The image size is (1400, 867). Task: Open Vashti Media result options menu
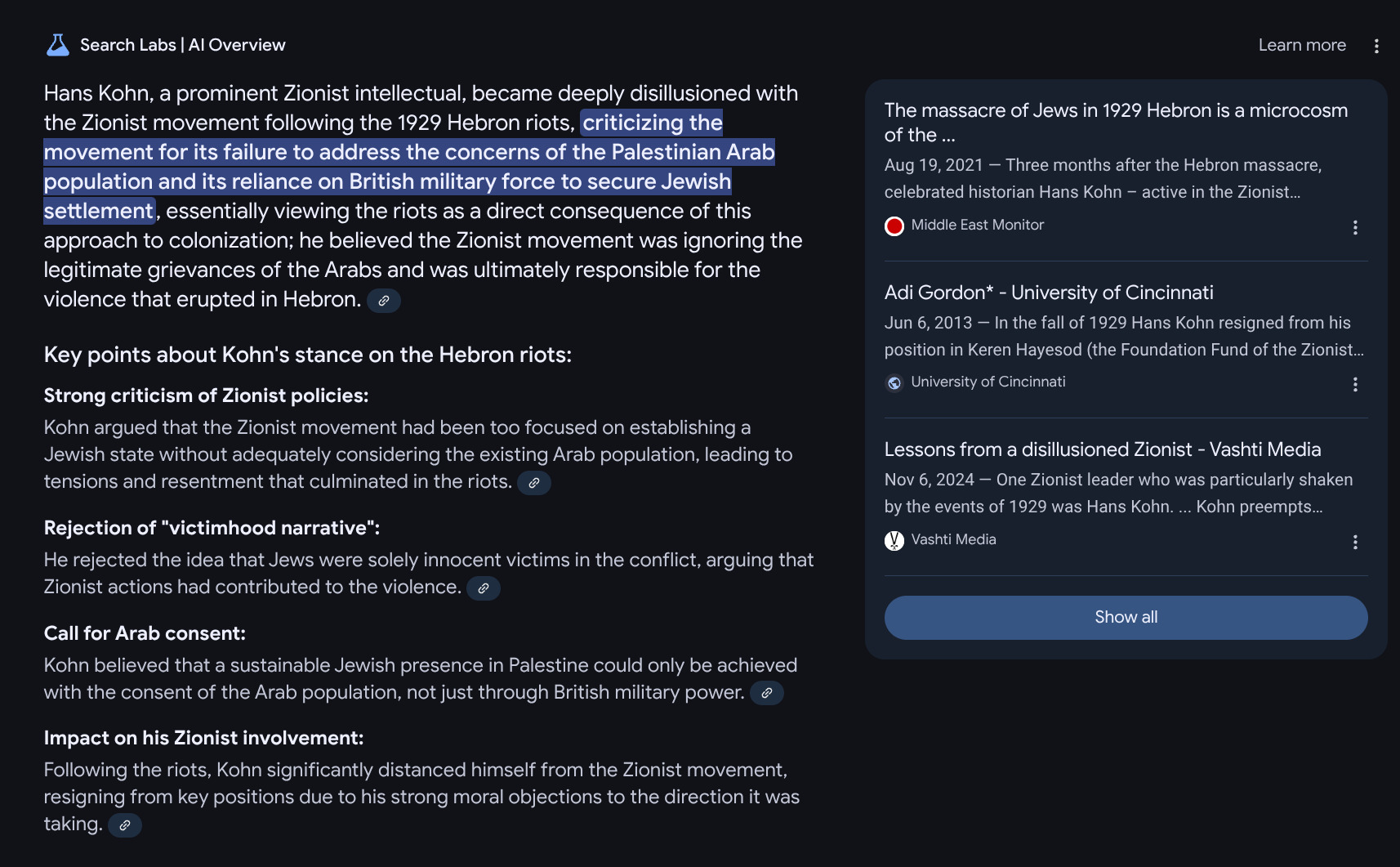click(1355, 542)
